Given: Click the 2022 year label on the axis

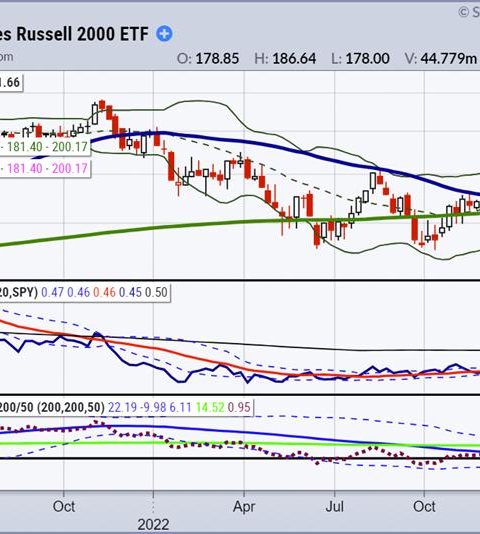Looking at the screenshot, I should pos(153,525).
